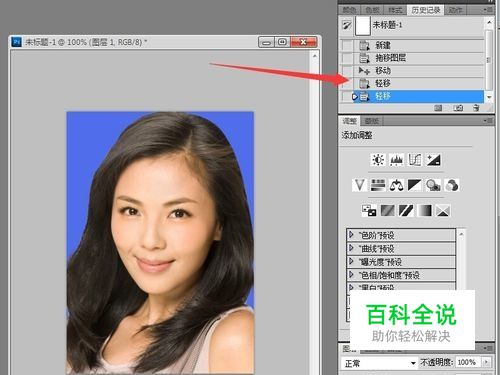Create a new snapshot in History panel
The height and width of the screenshot is (375, 500).
pyautogui.click(x=458, y=108)
